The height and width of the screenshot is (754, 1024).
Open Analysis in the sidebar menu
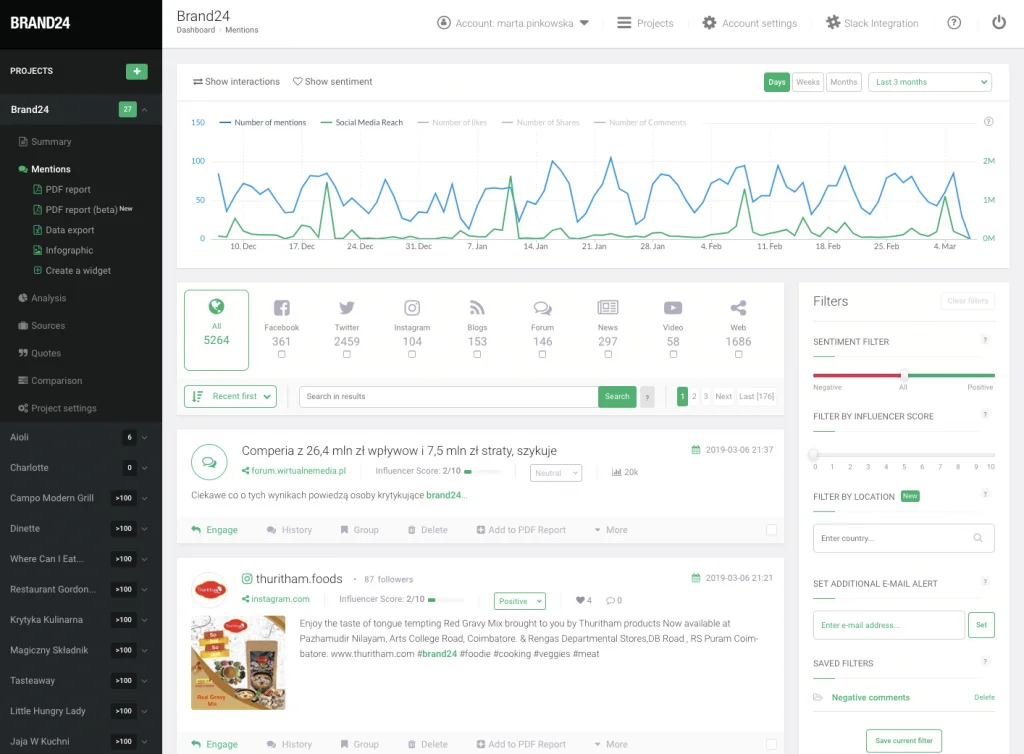pos(48,298)
